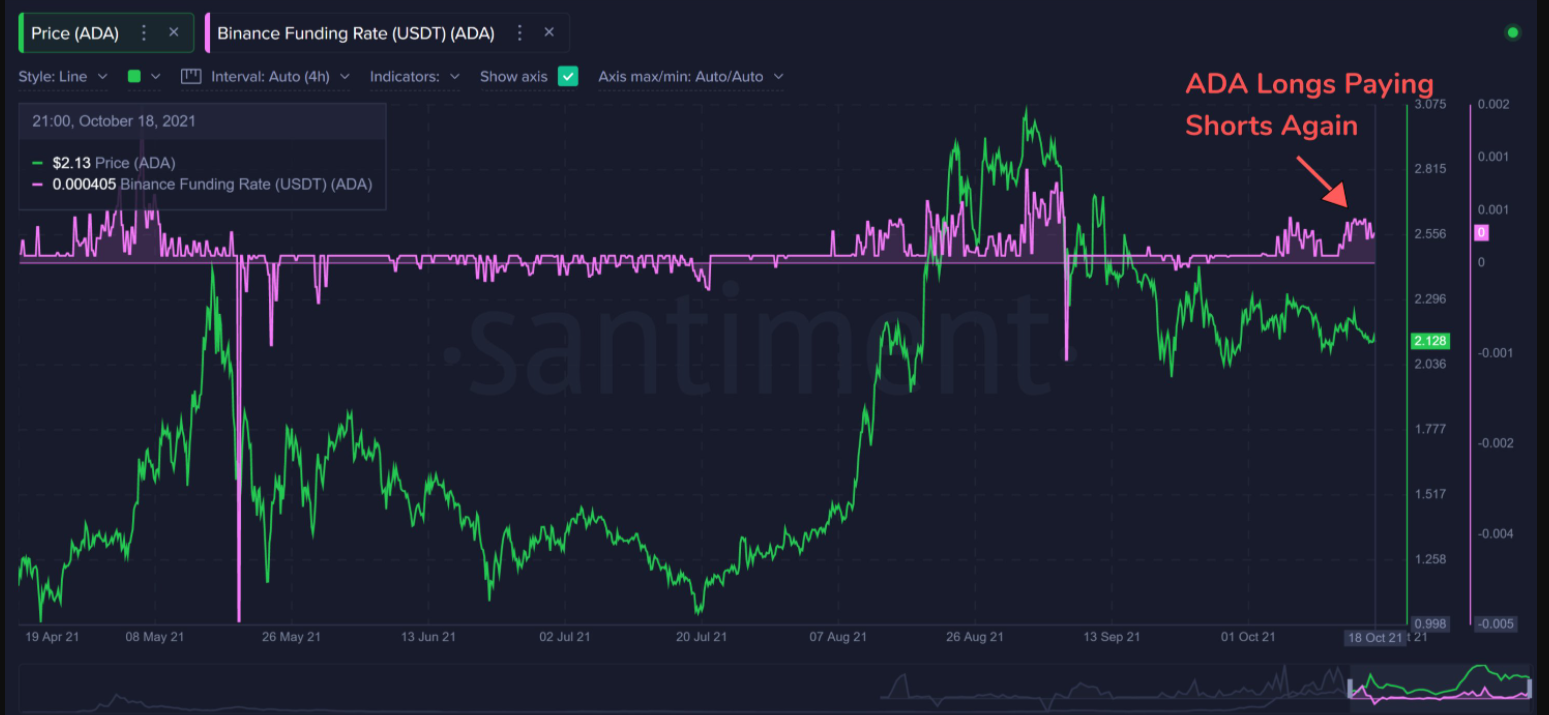Open the Interval: Auto (4h) dropdown

point(280,76)
